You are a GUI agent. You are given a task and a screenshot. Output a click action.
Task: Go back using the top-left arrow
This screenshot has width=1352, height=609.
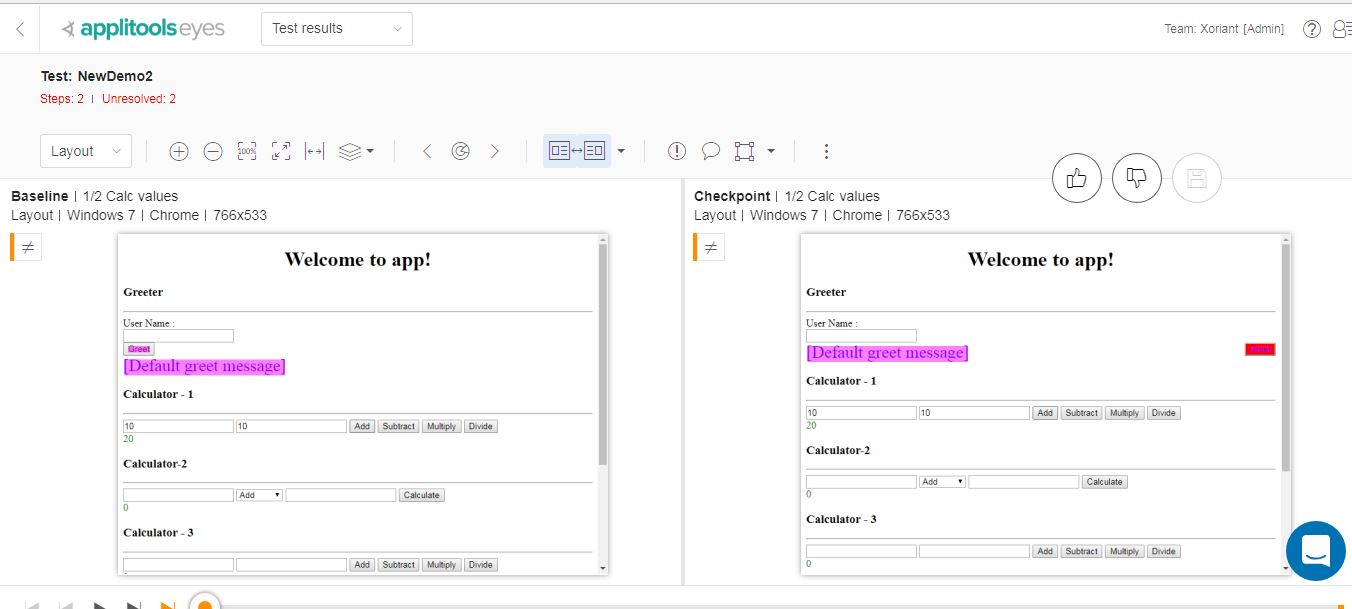point(20,29)
